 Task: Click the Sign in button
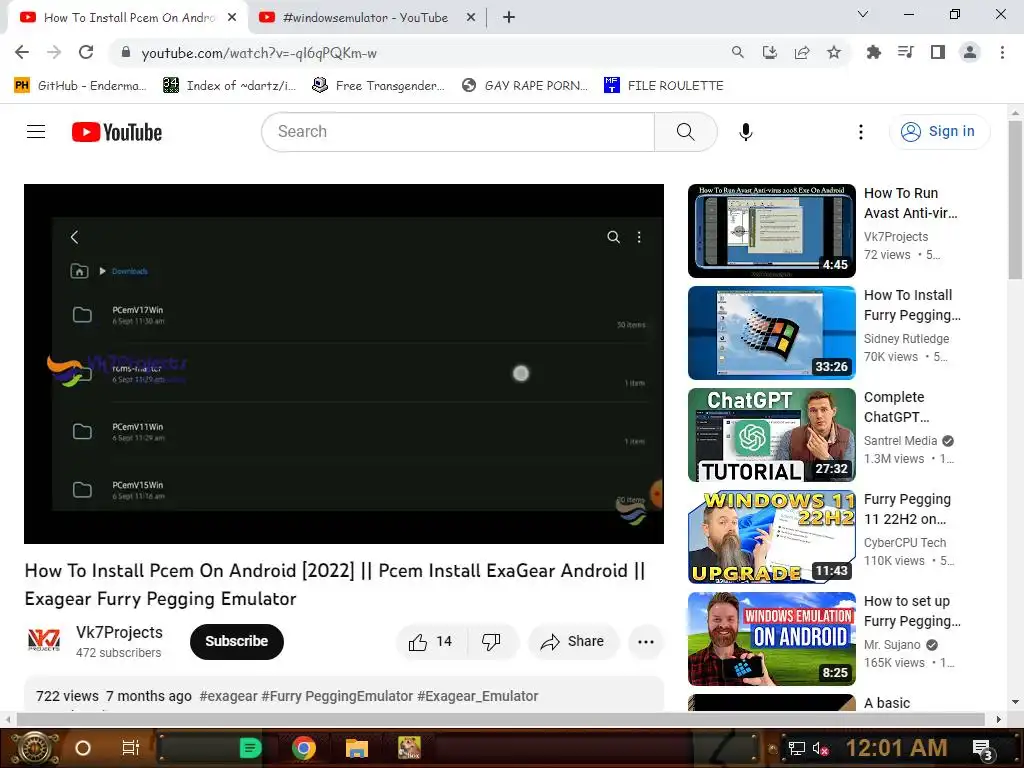point(939,131)
